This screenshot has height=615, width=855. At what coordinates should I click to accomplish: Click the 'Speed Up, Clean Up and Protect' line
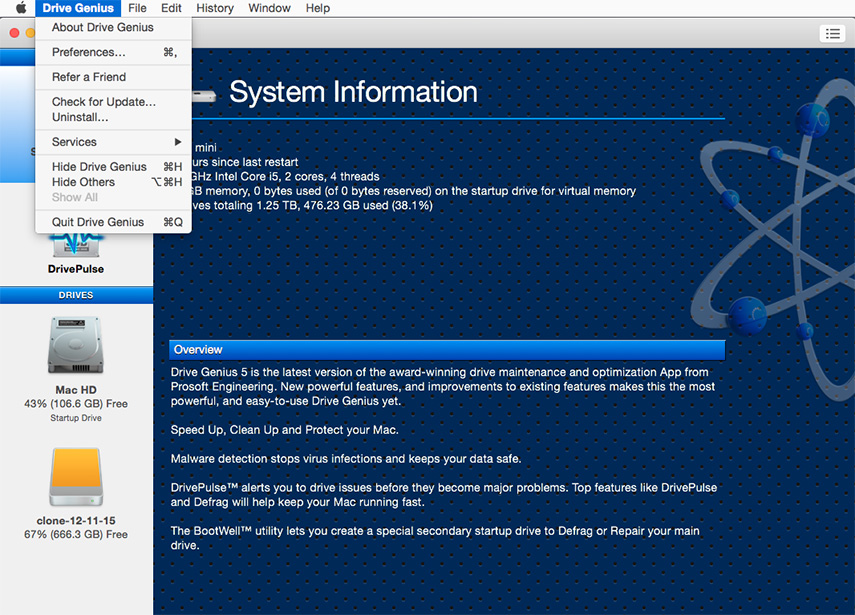(285, 430)
